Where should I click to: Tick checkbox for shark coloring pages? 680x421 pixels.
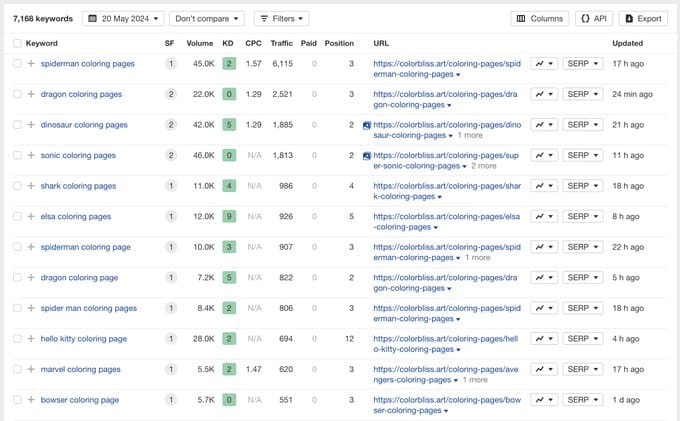click(x=17, y=186)
